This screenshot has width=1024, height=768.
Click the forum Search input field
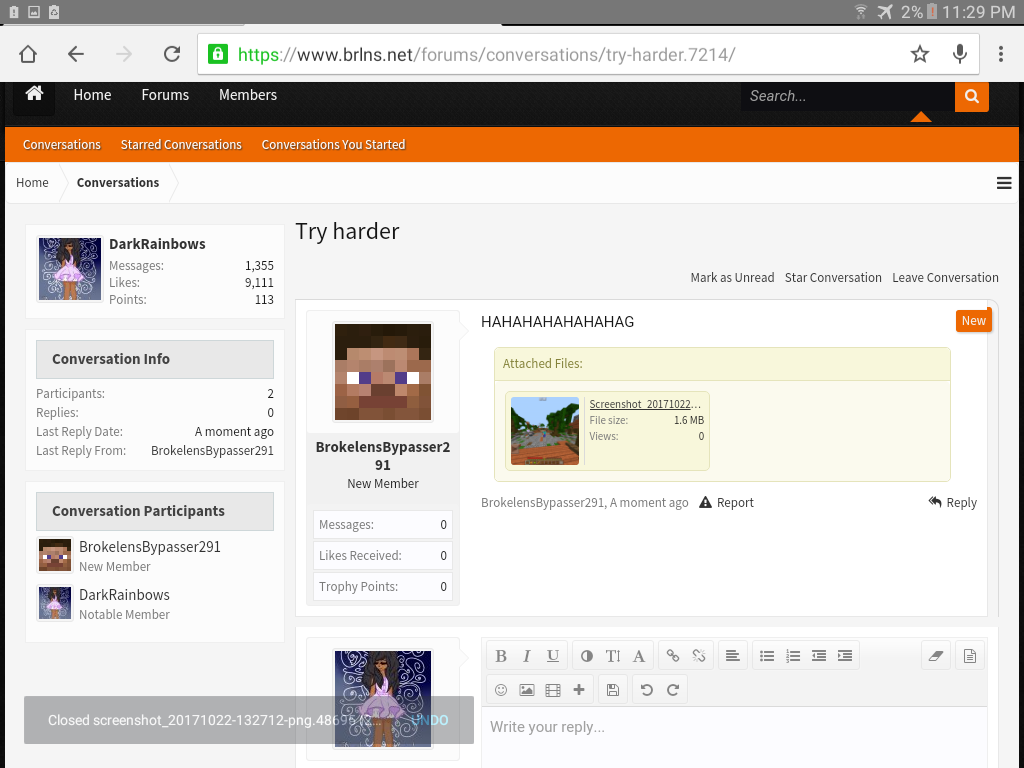(848, 96)
